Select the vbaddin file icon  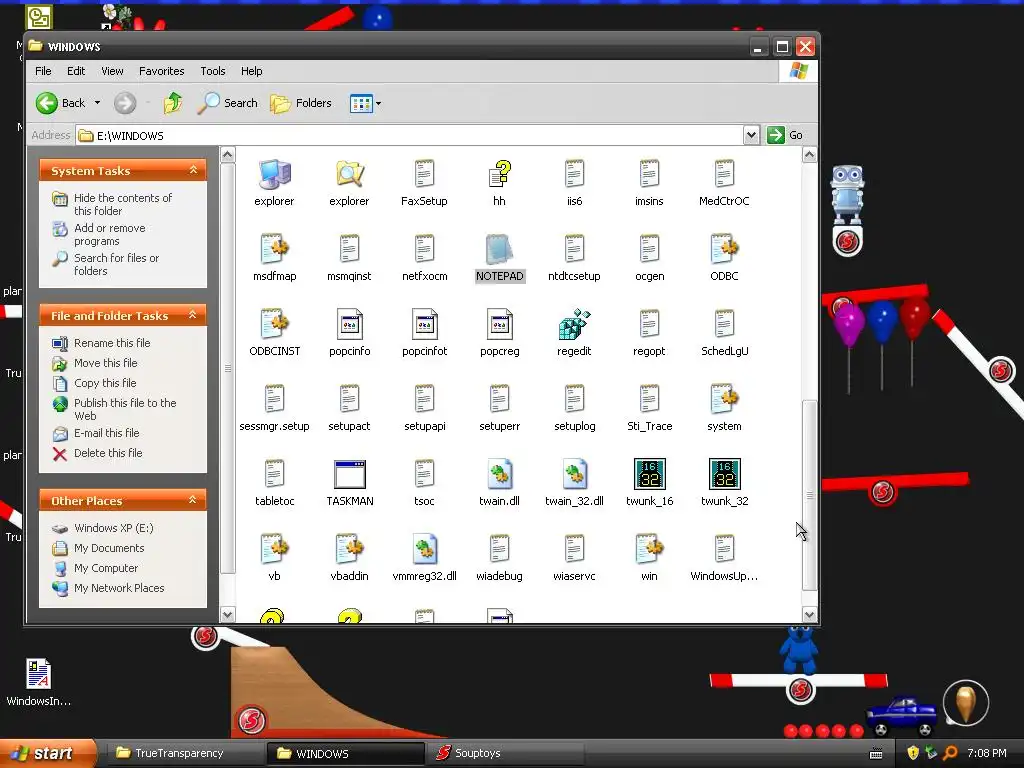349,549
